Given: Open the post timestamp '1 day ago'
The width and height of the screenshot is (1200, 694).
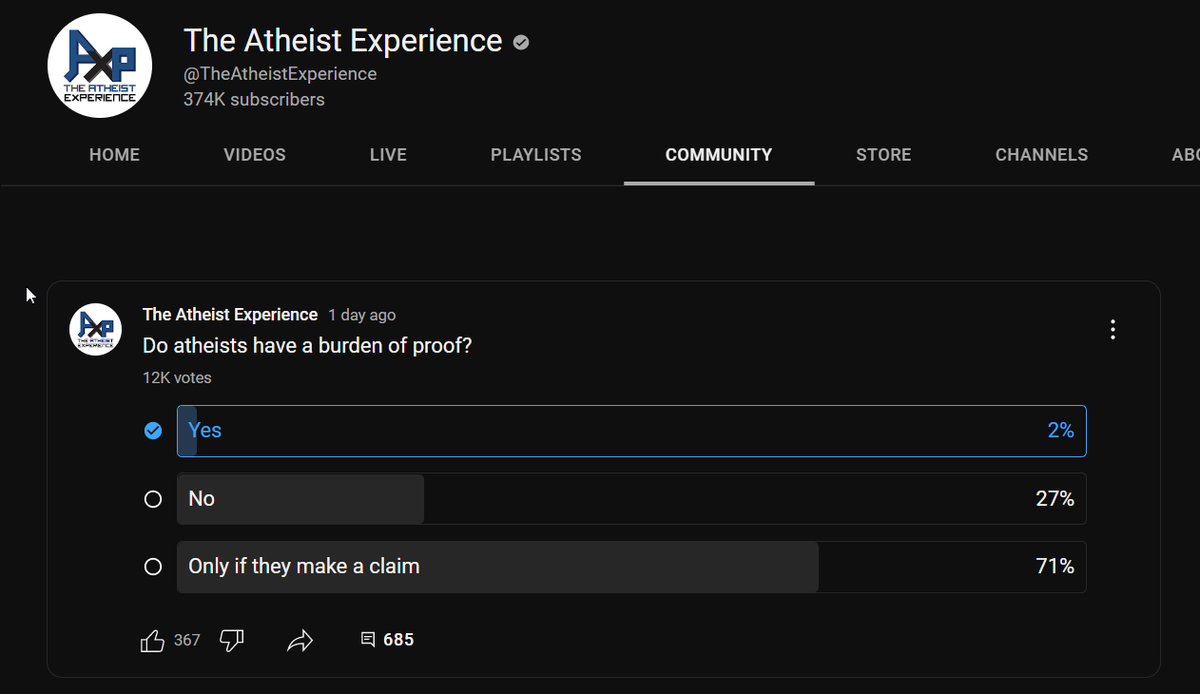Looking at the screenshot, I should (x=361, y=314).
